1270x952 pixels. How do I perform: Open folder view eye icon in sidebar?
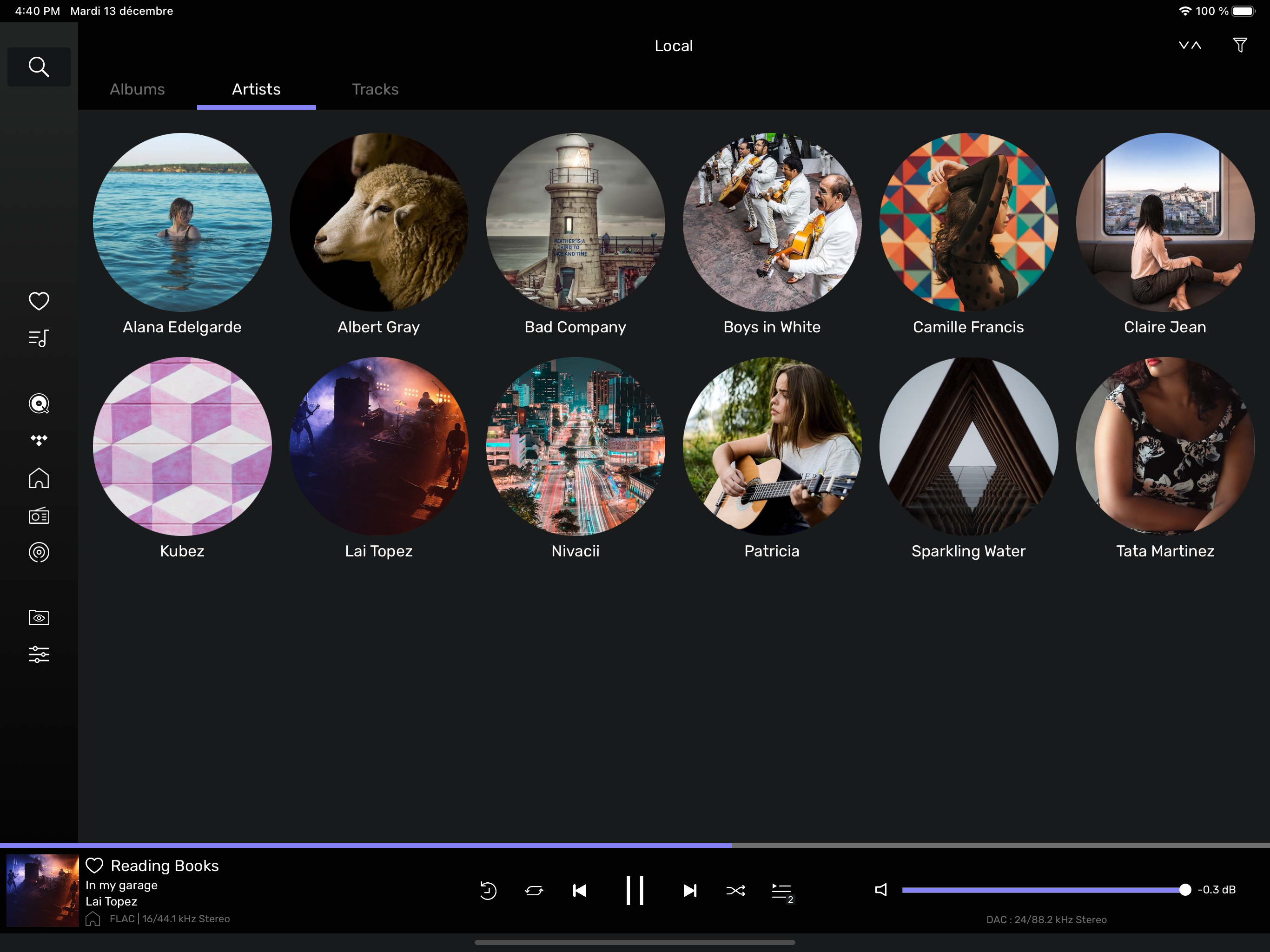click(39, 618)
